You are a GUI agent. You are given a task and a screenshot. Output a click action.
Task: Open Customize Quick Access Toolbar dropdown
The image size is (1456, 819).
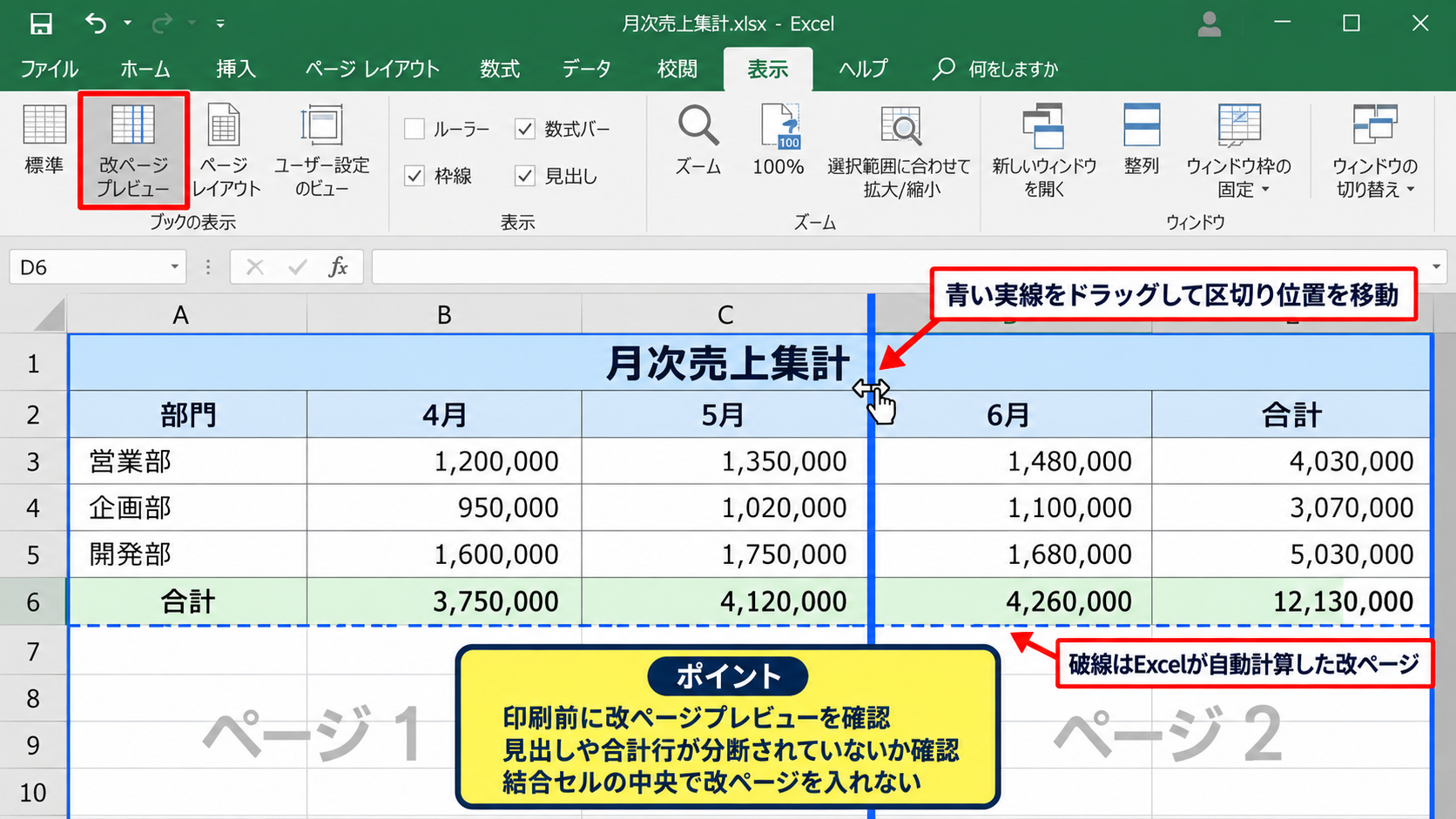pyautogui.click(x=220, y=23)
